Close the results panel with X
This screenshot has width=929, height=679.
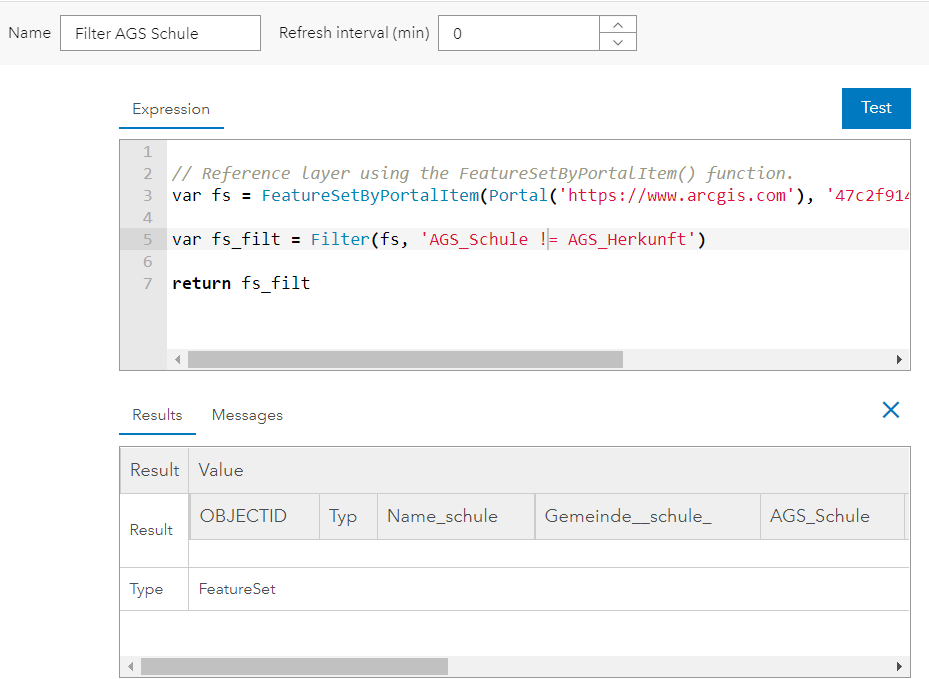coord(890,410)
